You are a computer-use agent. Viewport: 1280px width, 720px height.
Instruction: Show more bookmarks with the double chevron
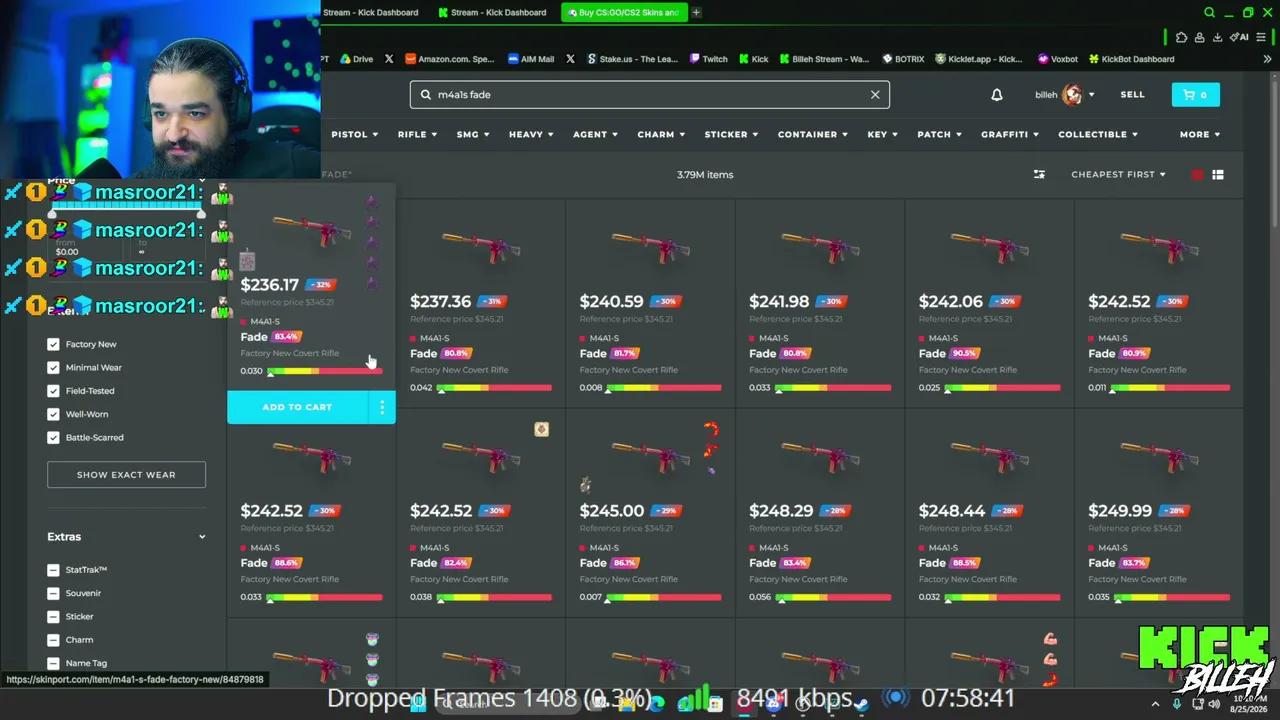1267,59
